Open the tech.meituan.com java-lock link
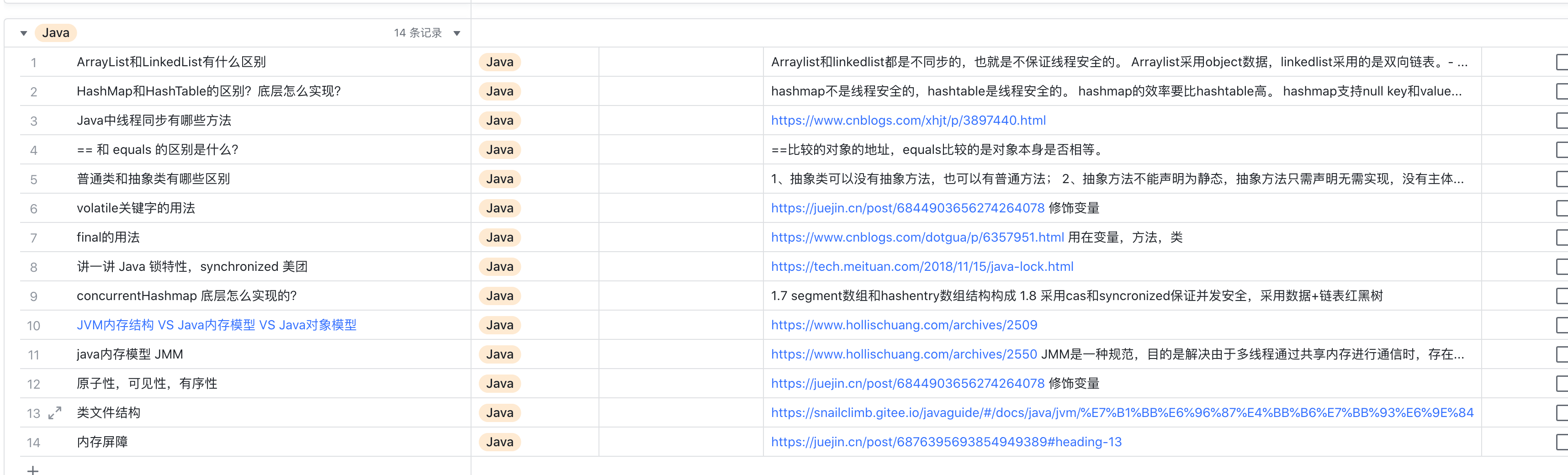 click(922, 266)
